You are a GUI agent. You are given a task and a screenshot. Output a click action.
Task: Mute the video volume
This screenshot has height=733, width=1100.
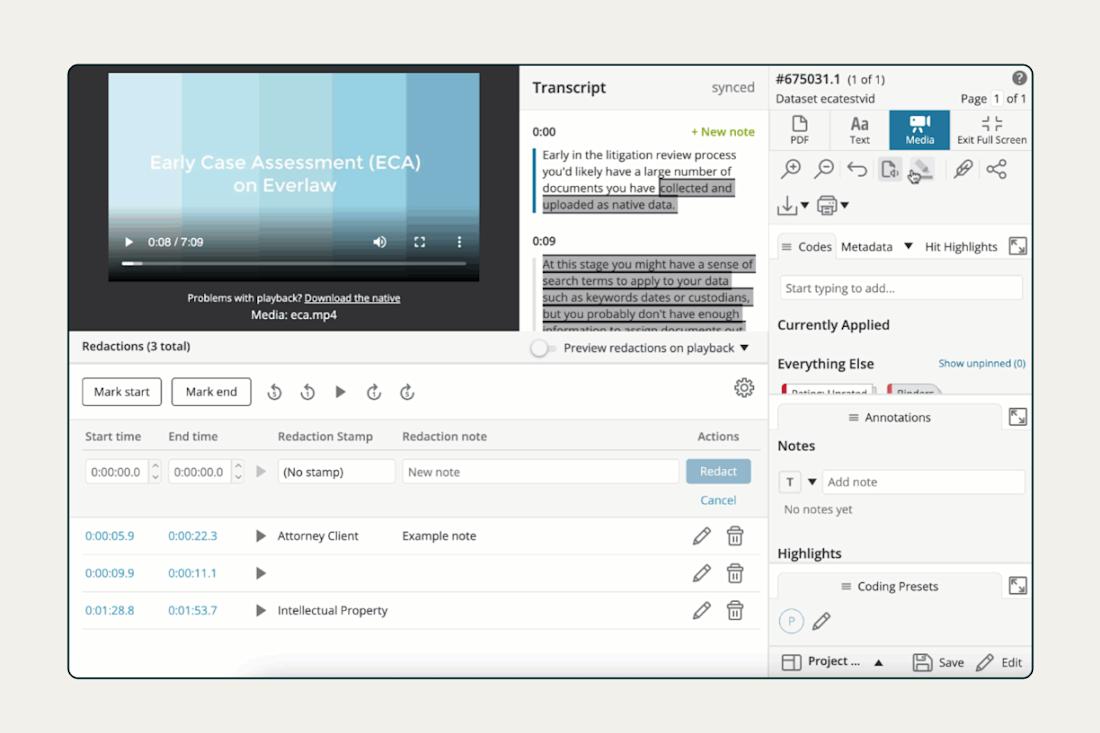(x=380, y=242)
